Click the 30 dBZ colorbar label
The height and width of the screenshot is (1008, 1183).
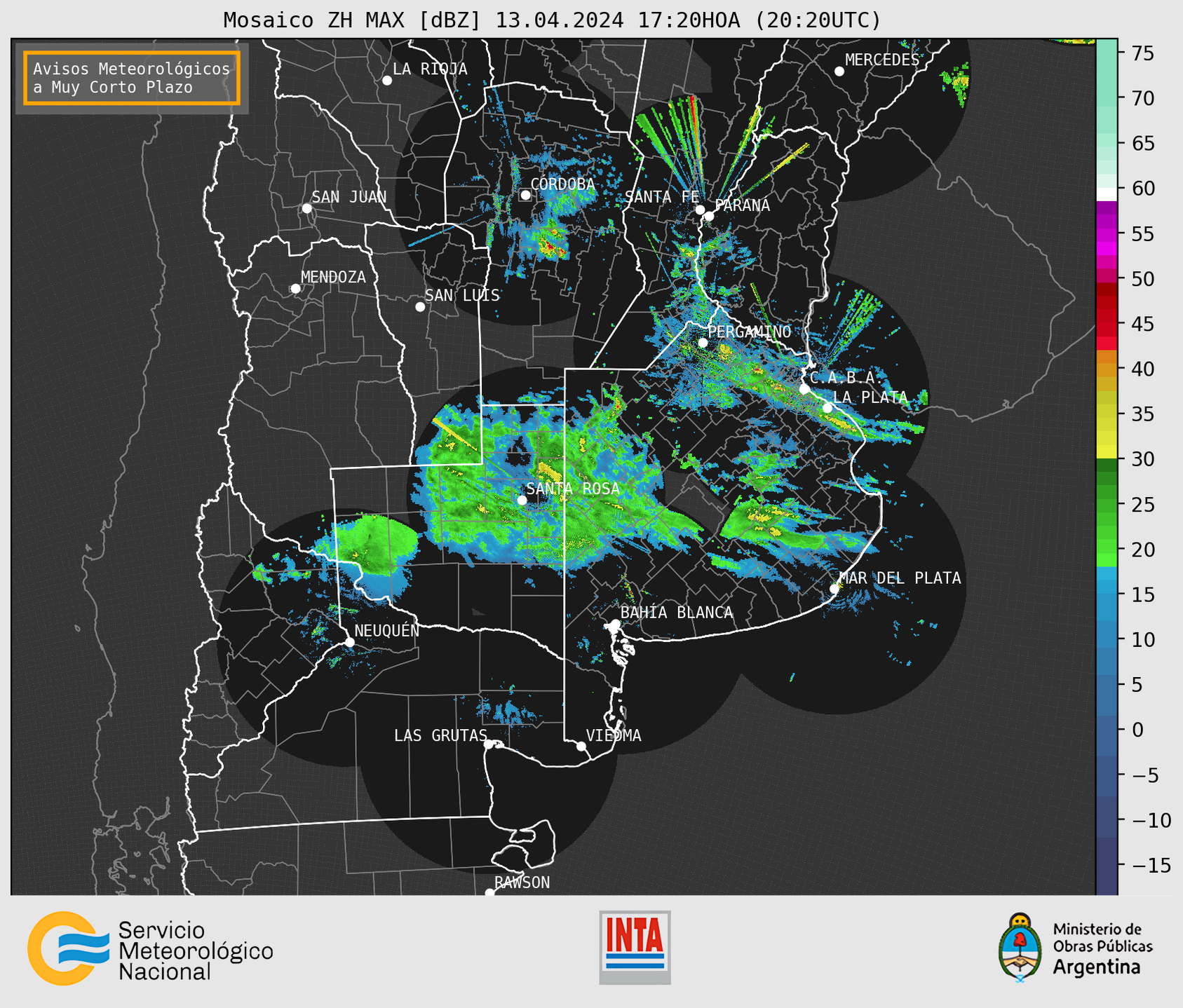point(1144,459)
